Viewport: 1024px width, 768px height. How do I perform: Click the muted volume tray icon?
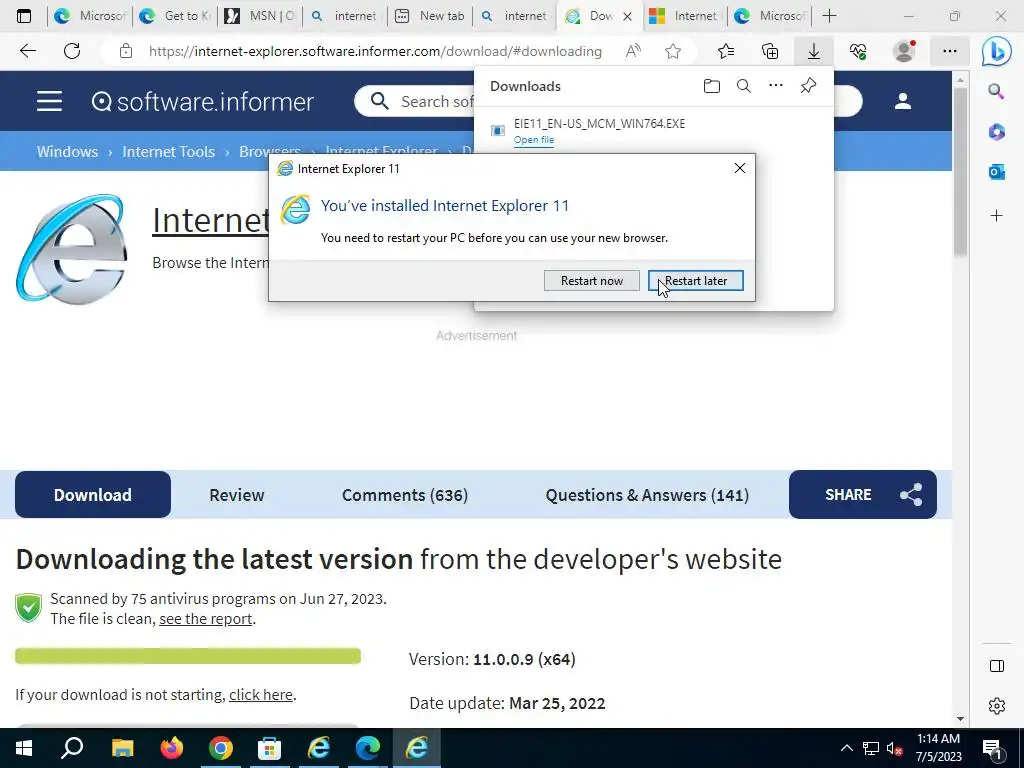[x=894, y=748]
